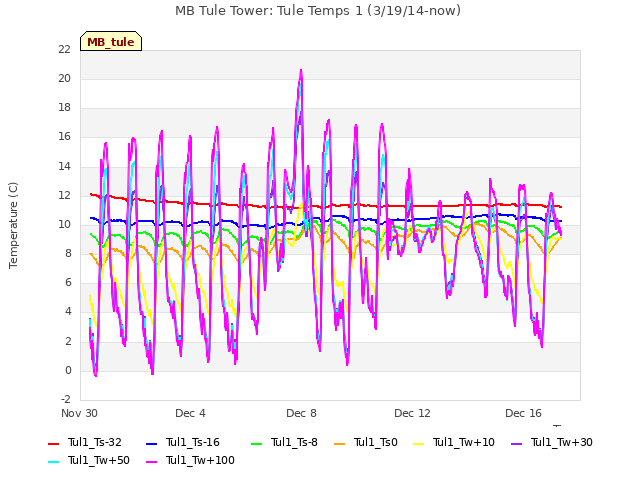Click the 16 y-axis tick label
Screen dimensions: 640x480
(64, 137)
